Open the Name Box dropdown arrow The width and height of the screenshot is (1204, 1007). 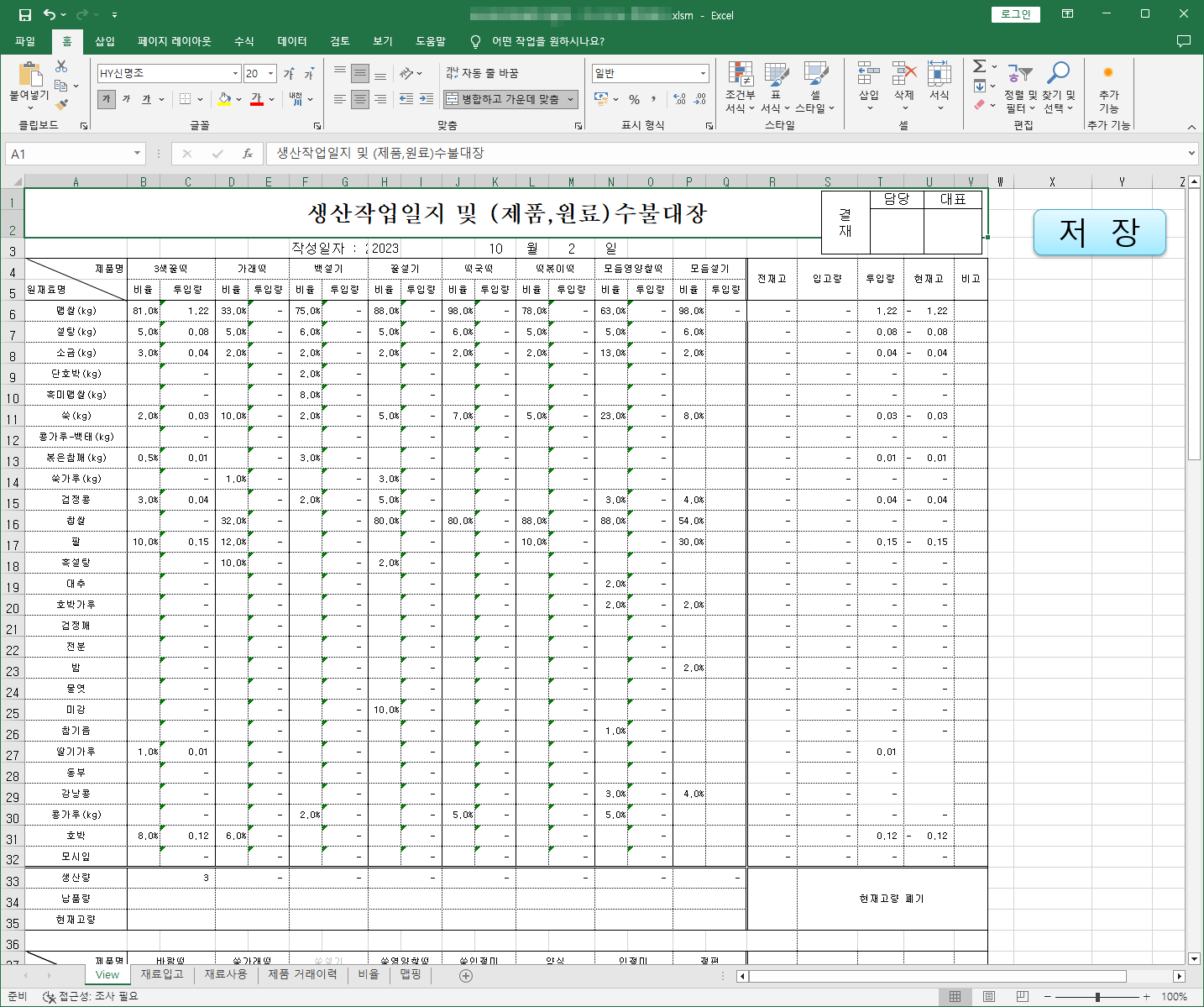pos(137,154)
